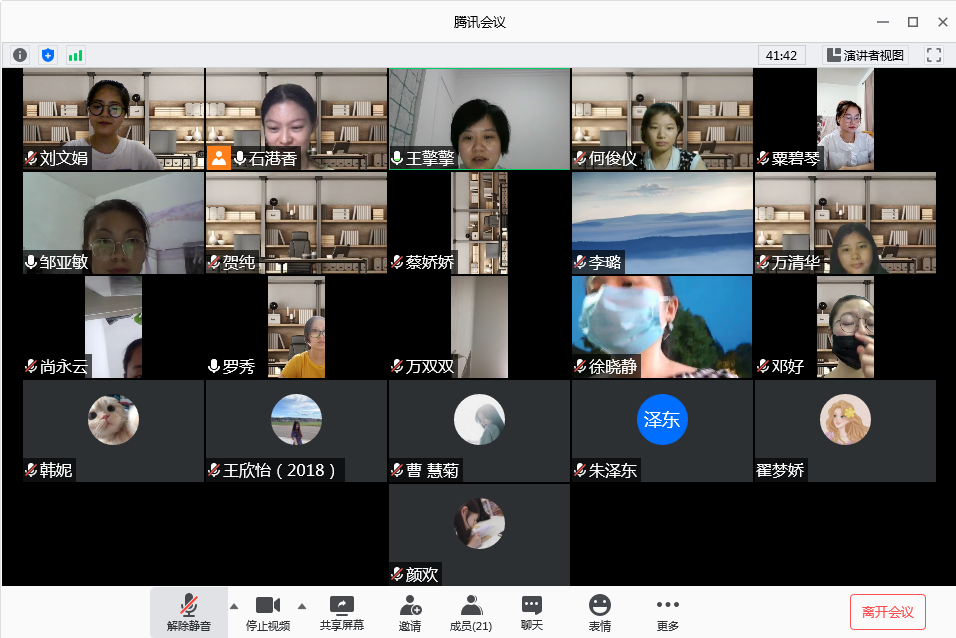Click the red 离开会议 leave button

coord(887,612)
